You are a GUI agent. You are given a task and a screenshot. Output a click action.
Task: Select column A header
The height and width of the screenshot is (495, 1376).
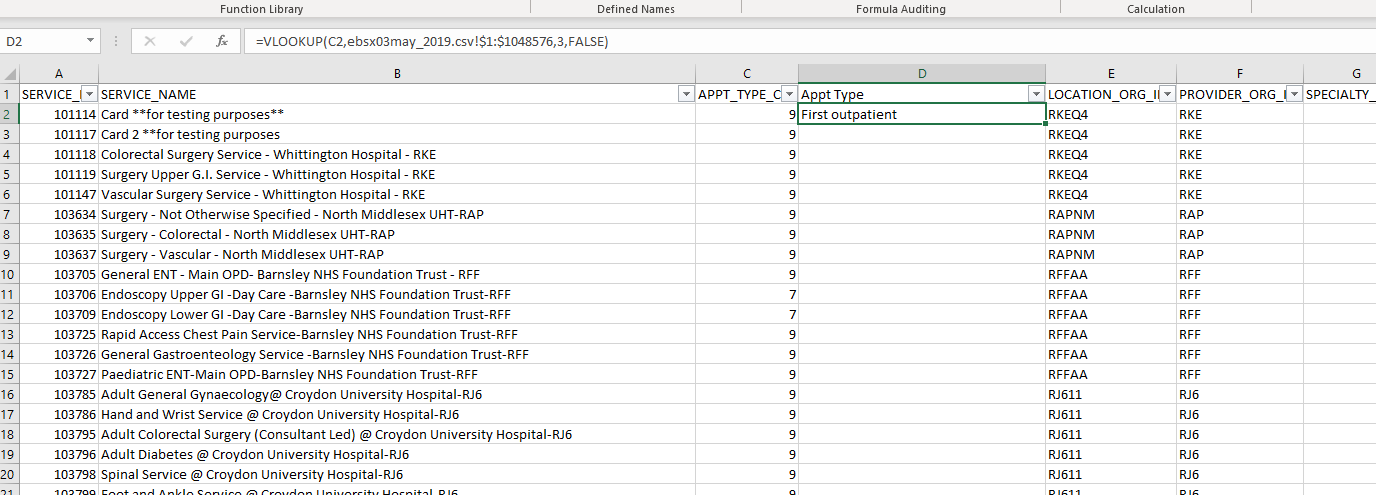pyautogui.click(x=59, y=74)
